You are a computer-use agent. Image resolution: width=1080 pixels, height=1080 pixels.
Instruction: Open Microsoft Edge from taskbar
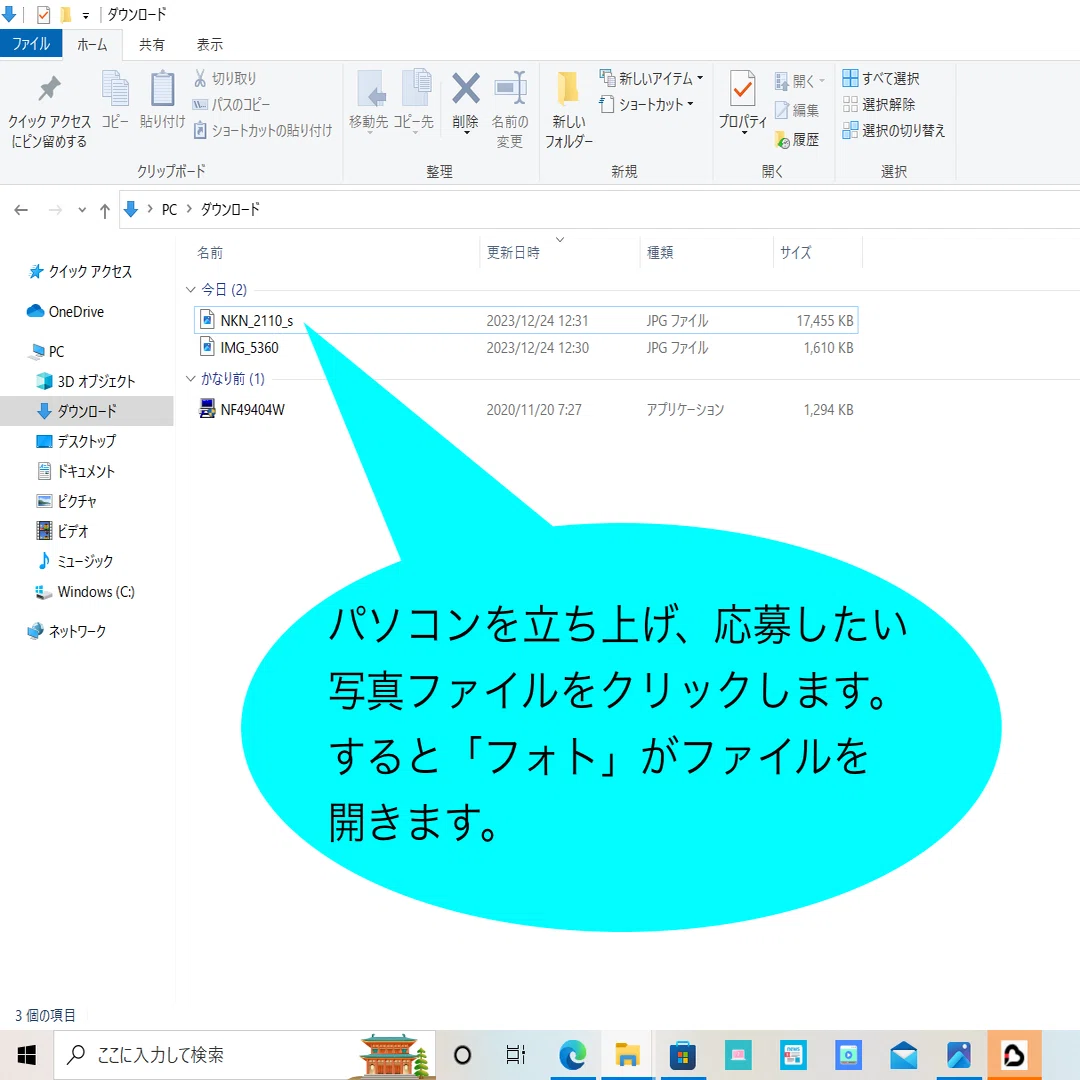[572, 1055]
